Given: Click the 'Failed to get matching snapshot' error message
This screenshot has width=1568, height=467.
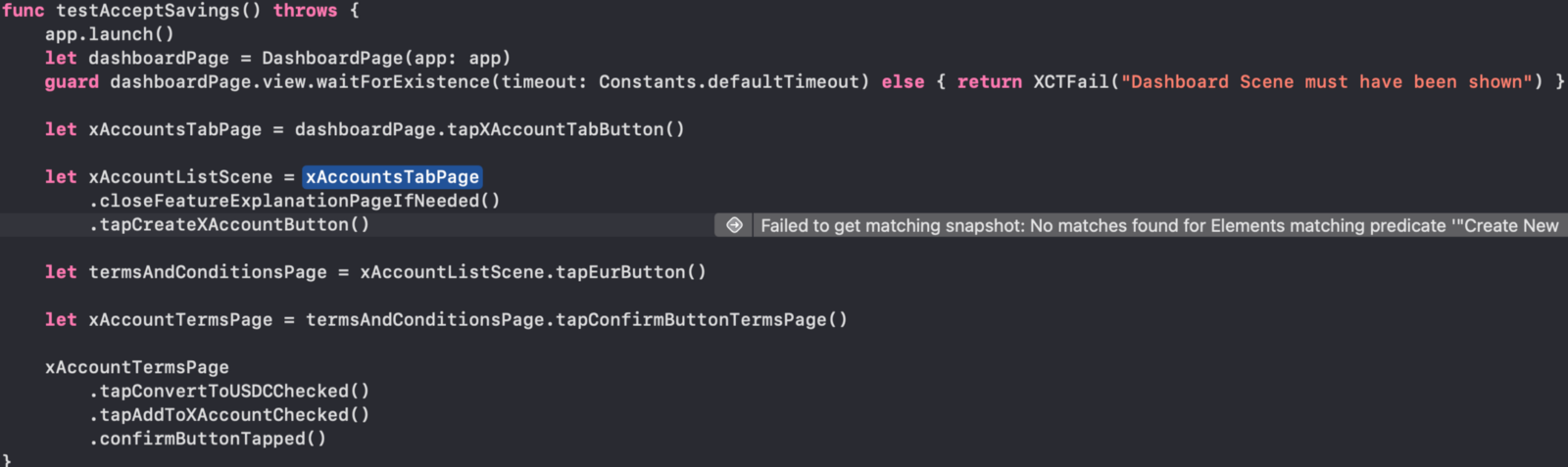Looking at the screenshot, I should coord(1158,225).
